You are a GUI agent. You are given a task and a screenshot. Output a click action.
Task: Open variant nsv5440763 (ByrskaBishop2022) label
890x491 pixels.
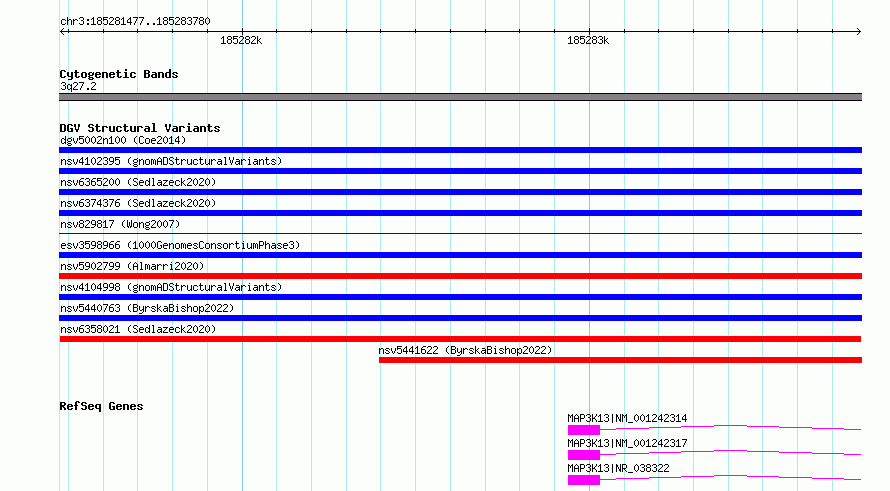(x=147, y=308)
